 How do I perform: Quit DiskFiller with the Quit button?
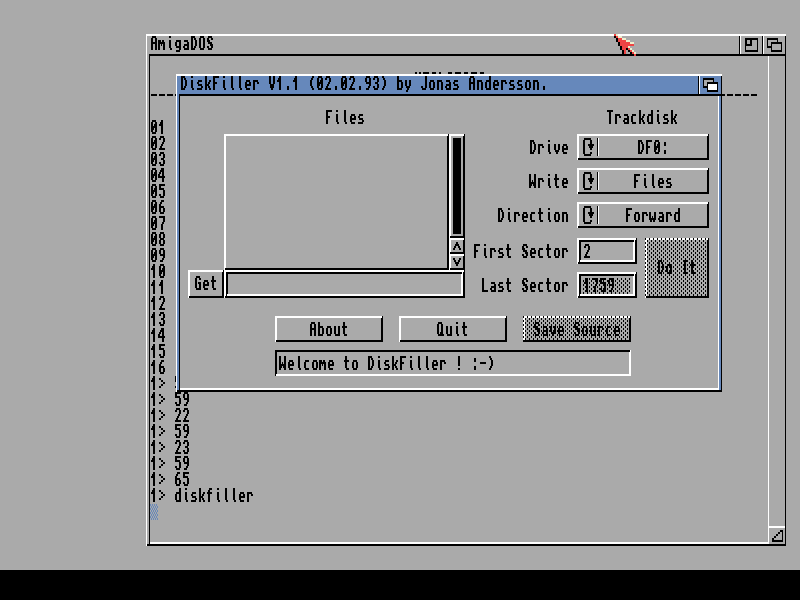[453, 329]
